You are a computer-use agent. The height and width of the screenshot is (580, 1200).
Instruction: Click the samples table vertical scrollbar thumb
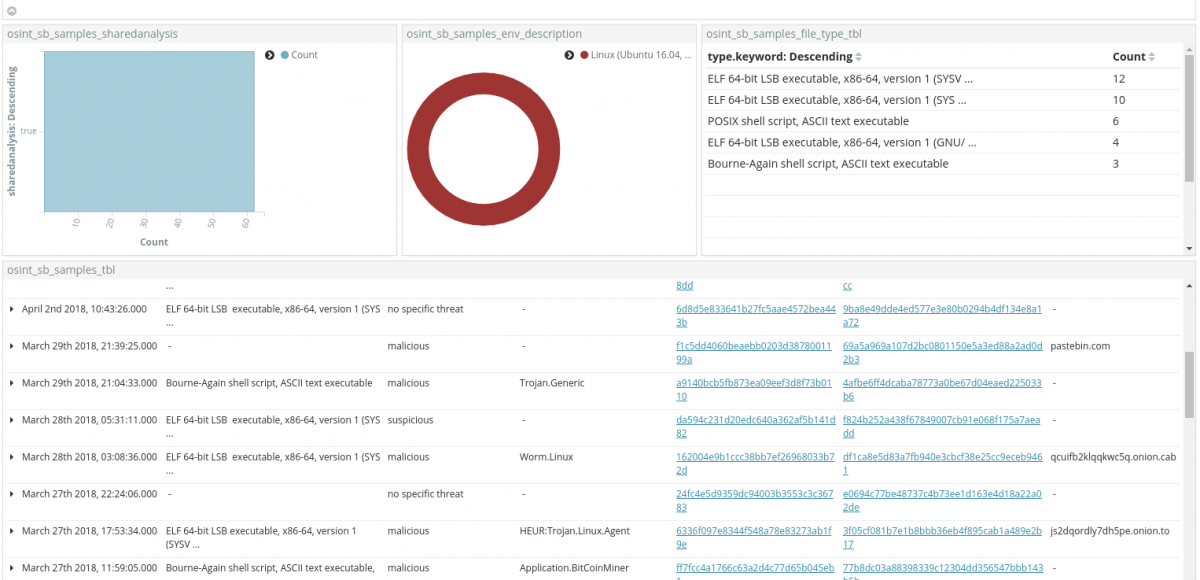coord(1189,383)
